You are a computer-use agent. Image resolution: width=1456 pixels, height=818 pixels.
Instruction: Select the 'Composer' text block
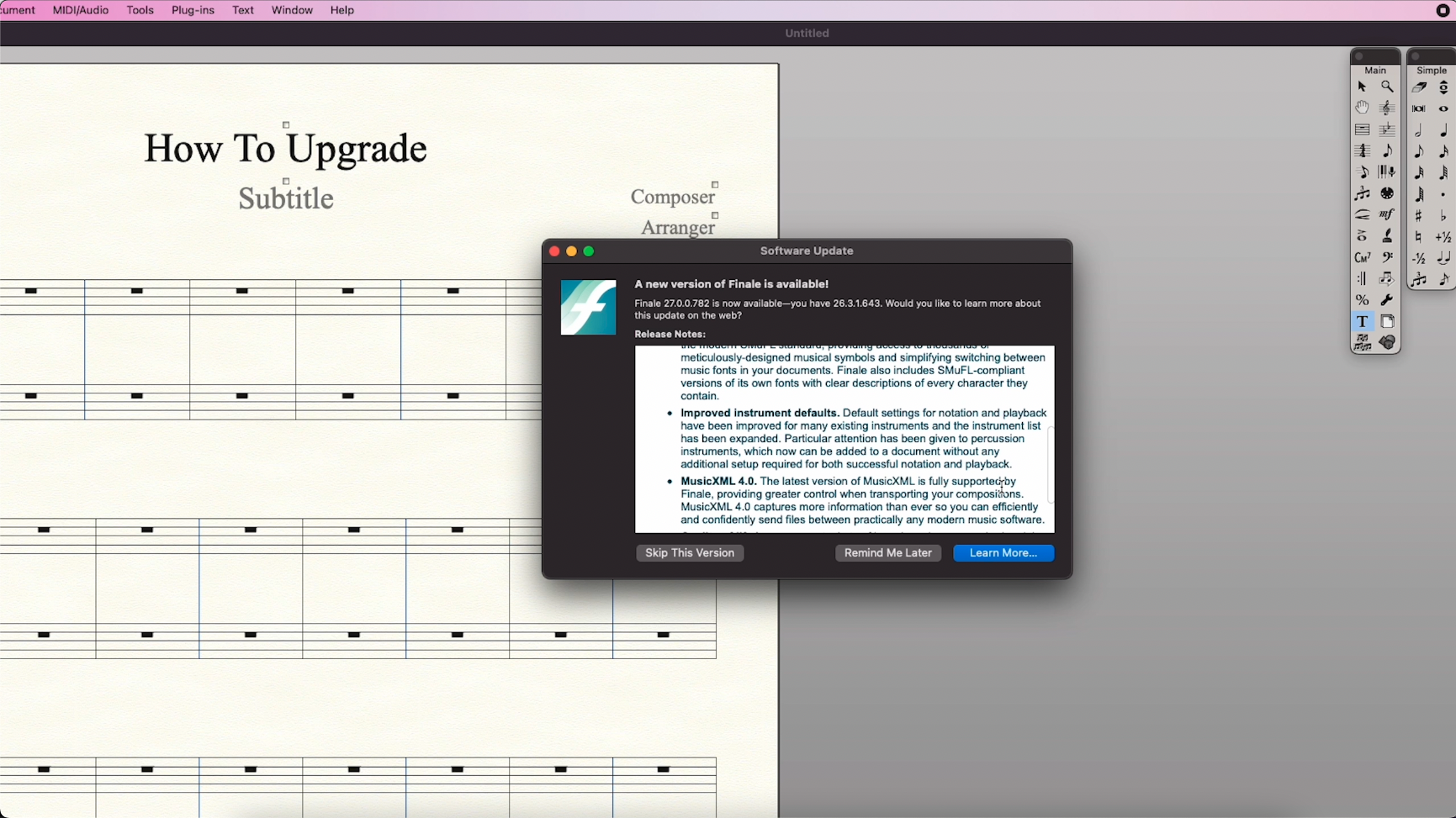point(673,197)
